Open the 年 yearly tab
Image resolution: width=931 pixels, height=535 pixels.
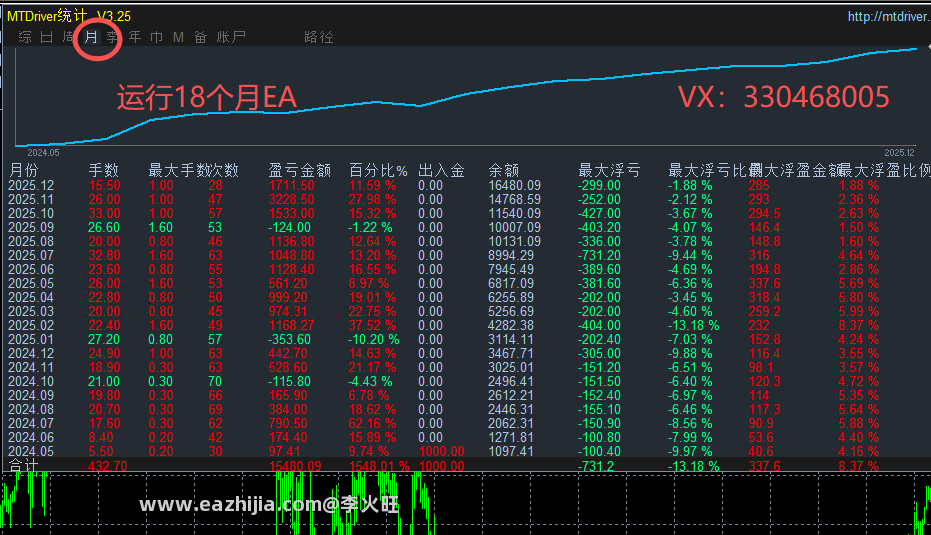(x=135, y=37)
